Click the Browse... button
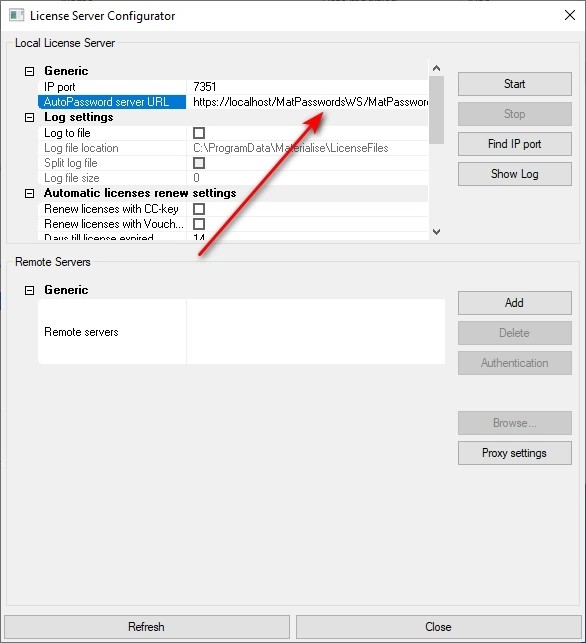The image size is (586, 643). (x=515, y=423)
